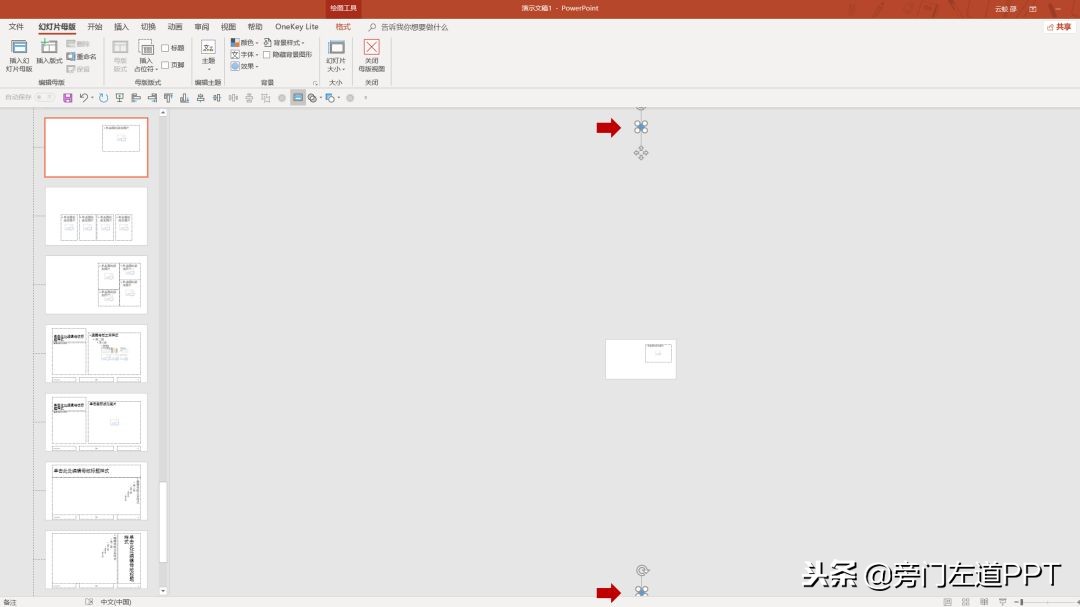The image size is (1080, 607).
Task: Click the Align Bottom icon
Action: point(185,98)
